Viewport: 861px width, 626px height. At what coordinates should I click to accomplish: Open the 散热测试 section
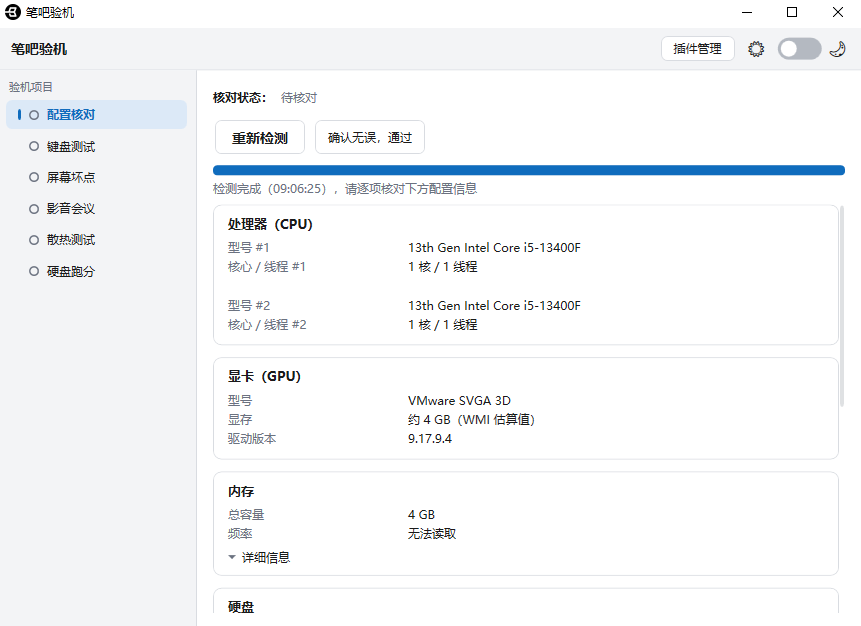(97, 240)
